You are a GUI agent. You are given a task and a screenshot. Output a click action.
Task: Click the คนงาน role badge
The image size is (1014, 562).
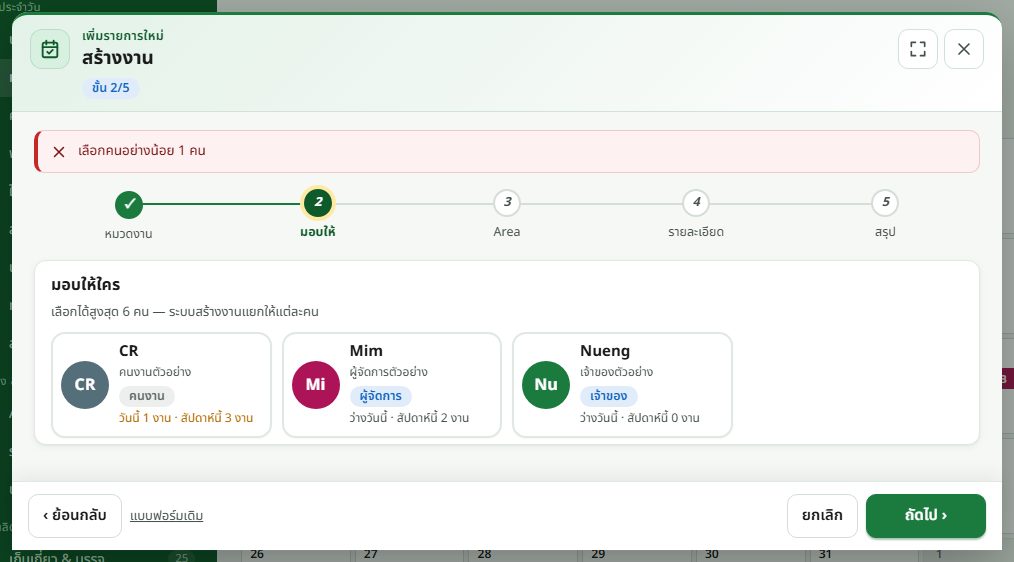tap(147, 396)
